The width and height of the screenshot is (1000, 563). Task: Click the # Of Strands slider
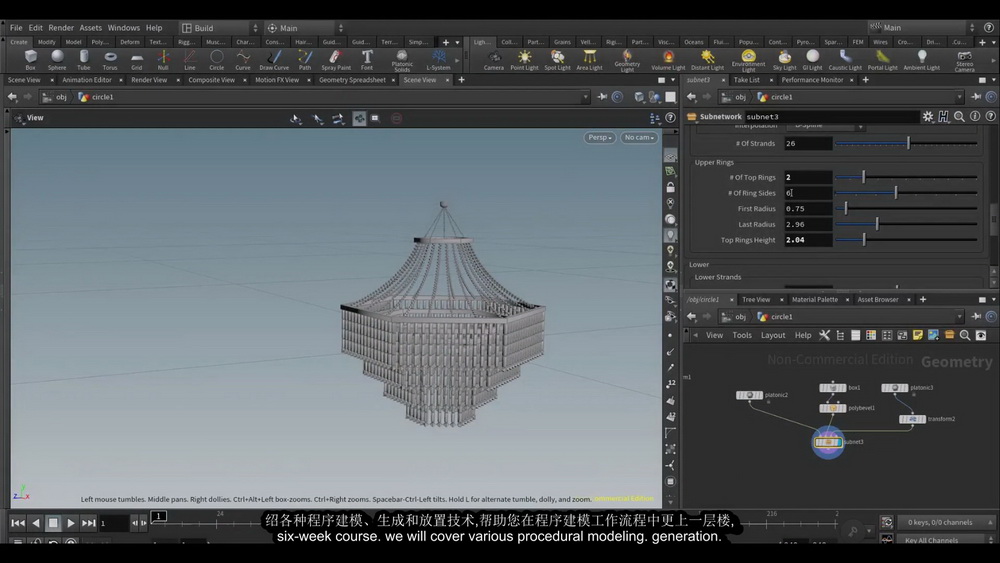[906, 143]
